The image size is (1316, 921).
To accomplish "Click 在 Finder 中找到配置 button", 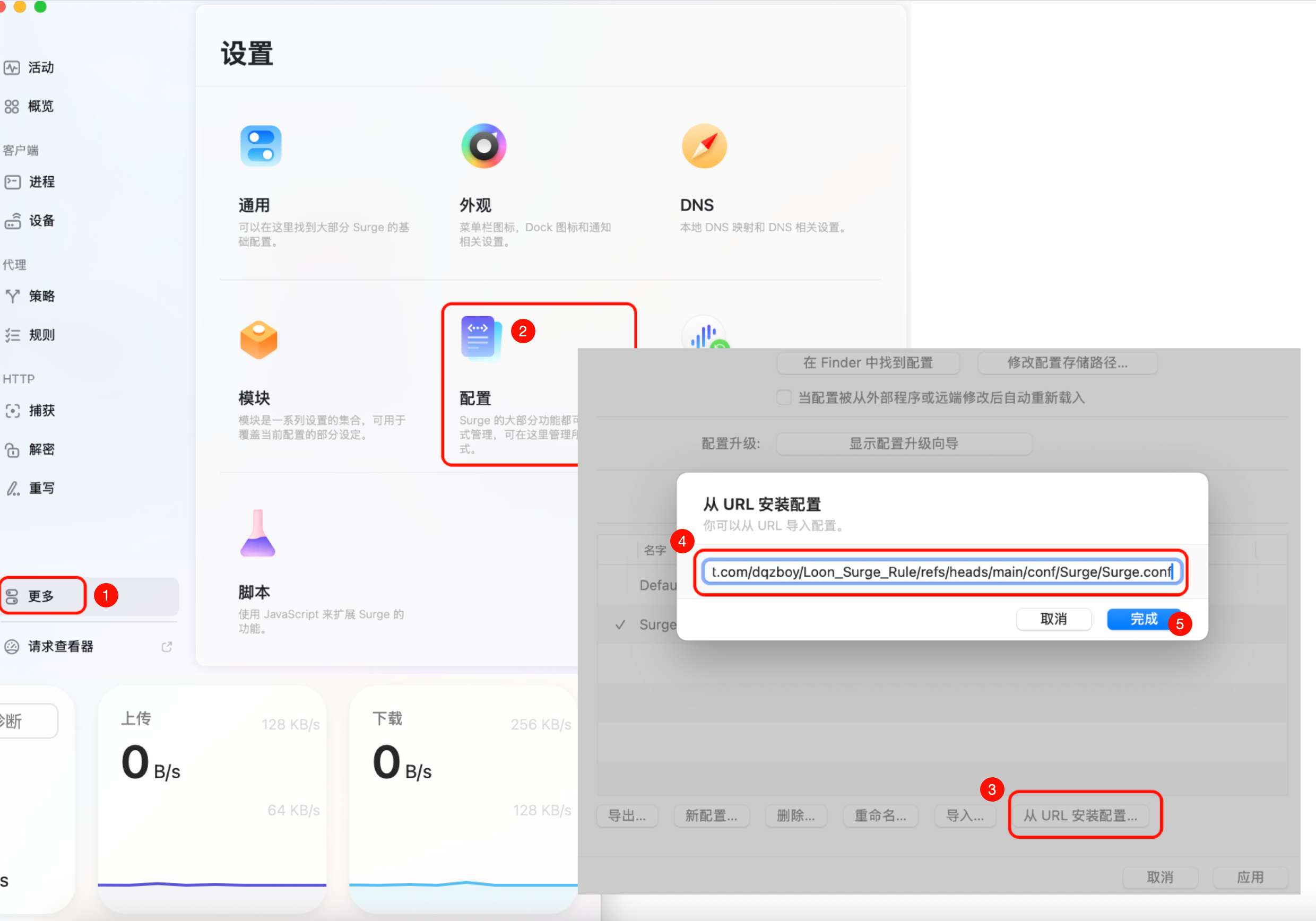I will click(868, 362).
